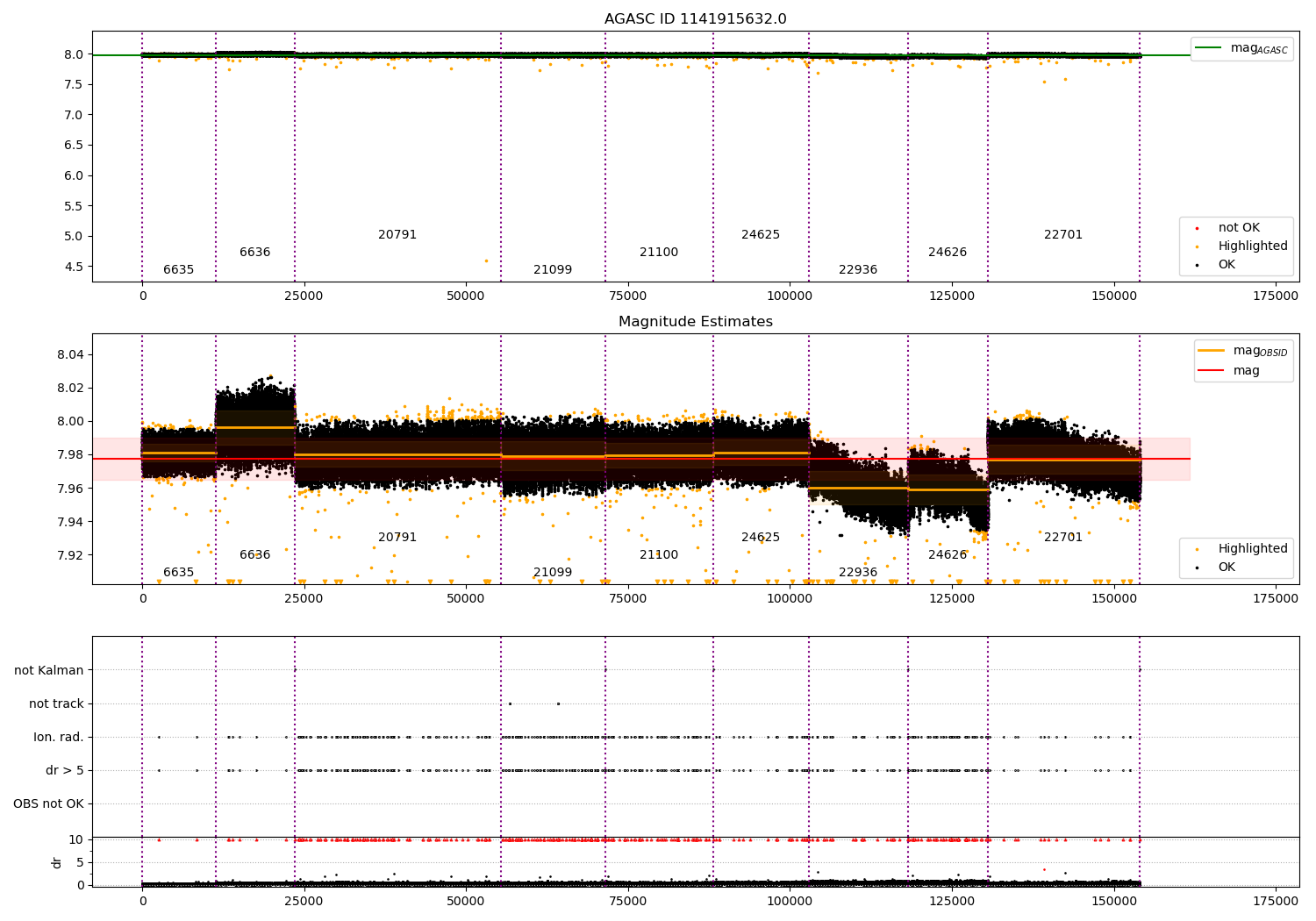Click y-tick 7.96 in the middle plot
The image size is (1316, 921).
pos(70,489)
